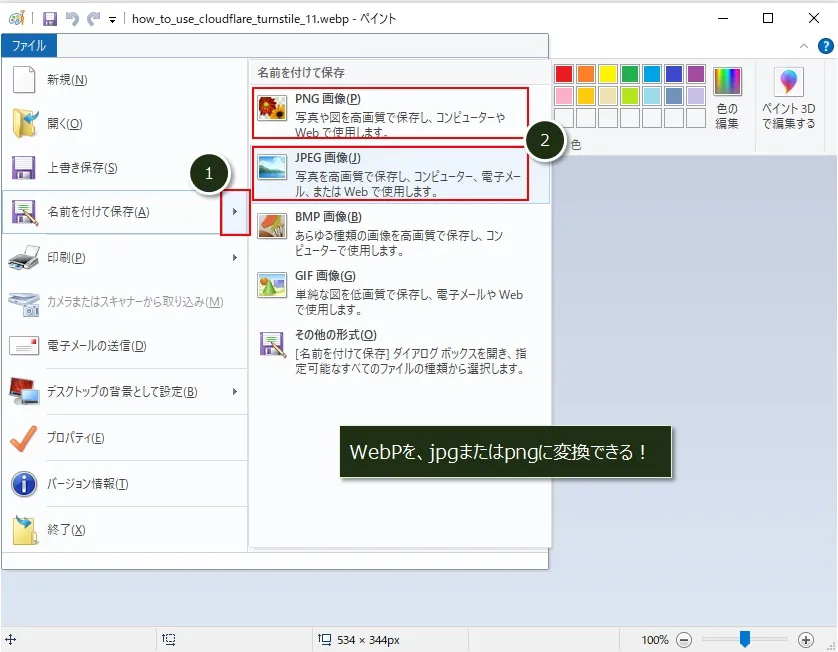Click the その他の形式(O) save icon
This screenshot has height=652, width=838.
[x=273, y=344]
